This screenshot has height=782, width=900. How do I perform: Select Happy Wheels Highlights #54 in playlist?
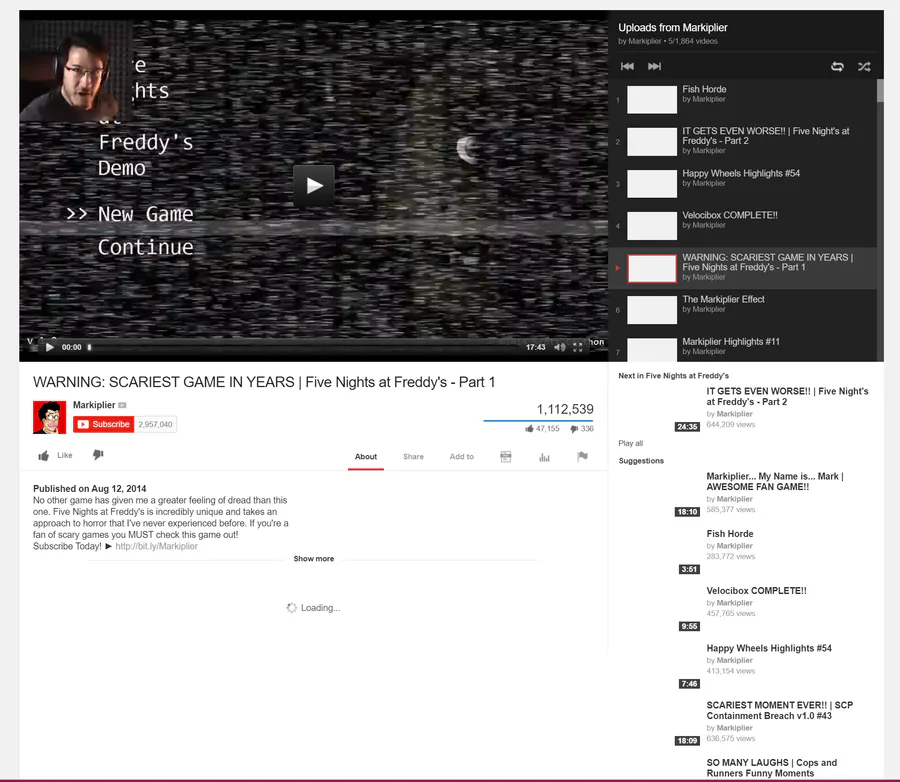[743, 184]
